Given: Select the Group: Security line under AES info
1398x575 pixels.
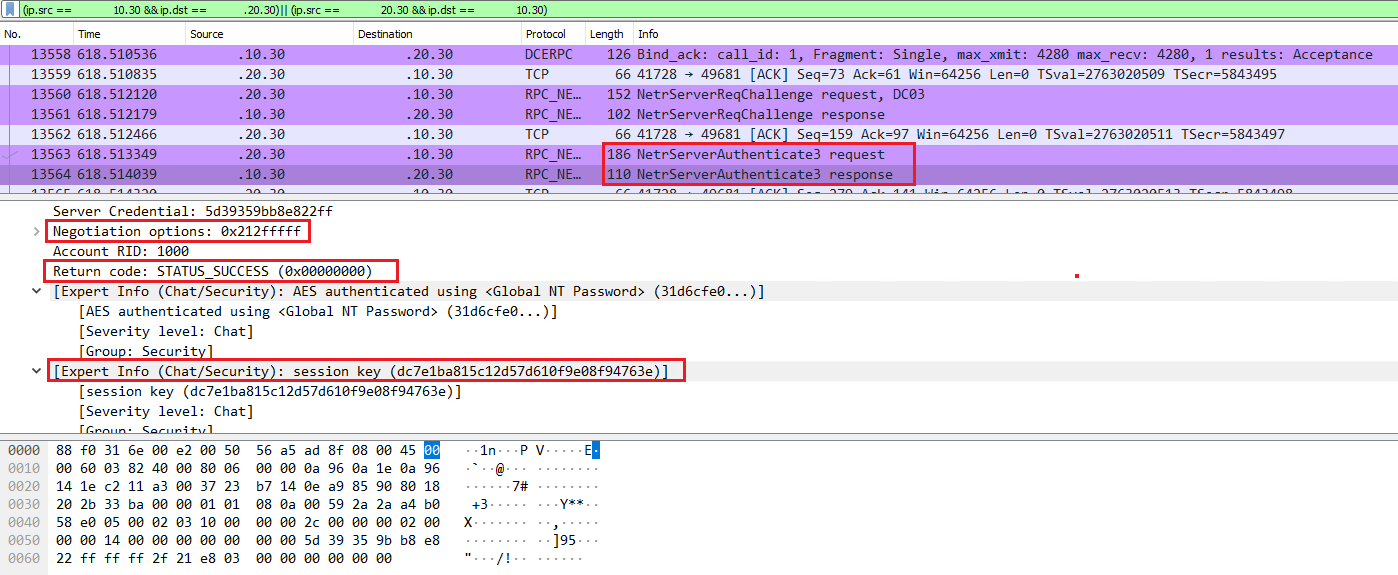Looking at the screenshot, I should [x=146, y=351].
